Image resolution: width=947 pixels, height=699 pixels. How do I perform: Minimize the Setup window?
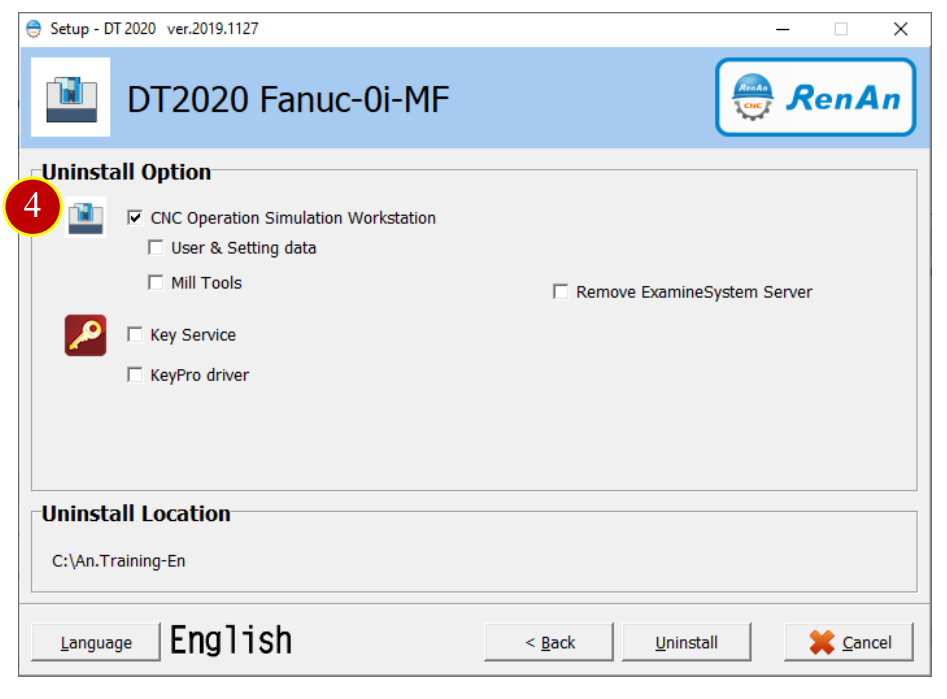(783, 29)
